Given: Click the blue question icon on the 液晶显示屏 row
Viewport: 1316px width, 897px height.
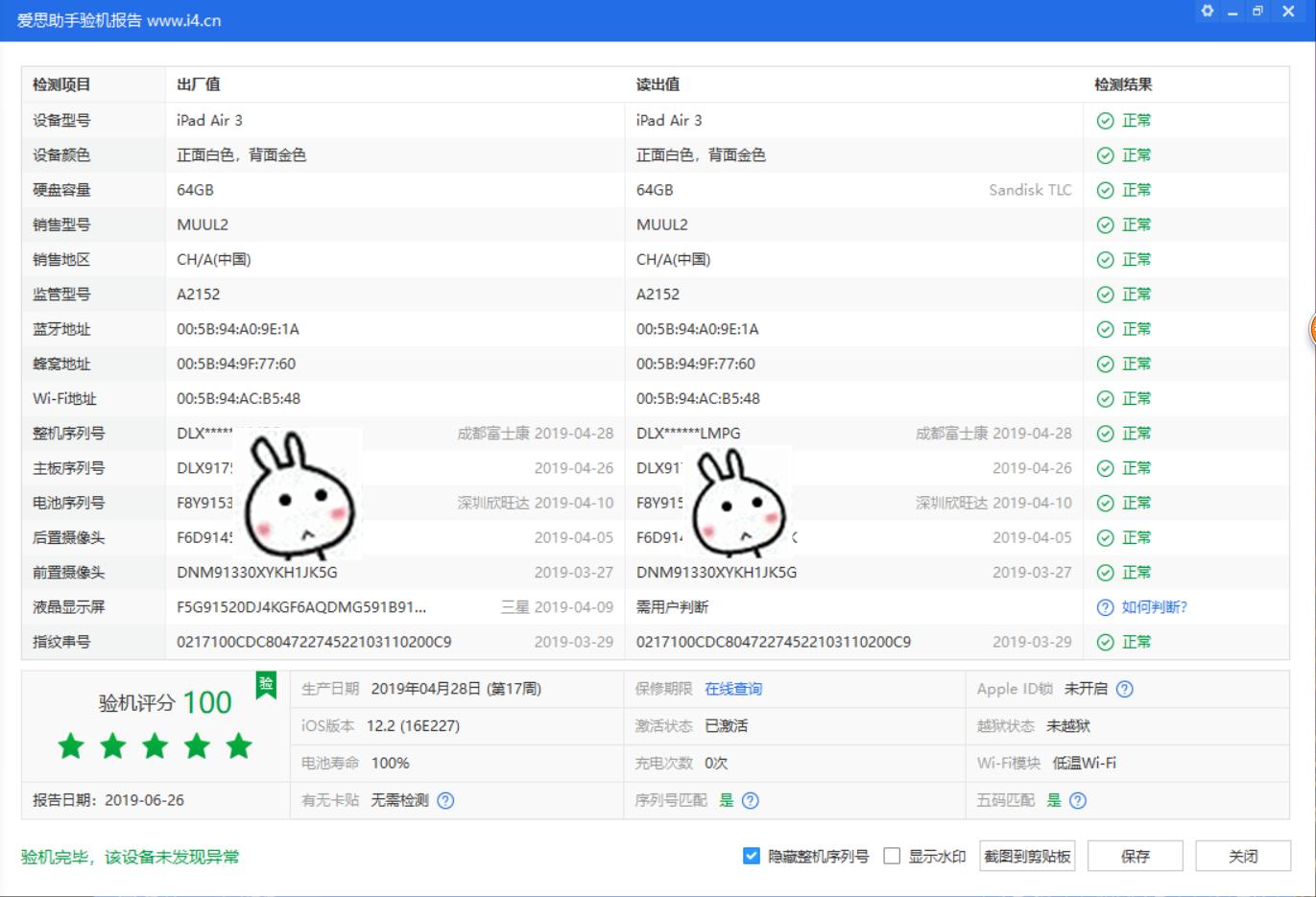Looking at the screenshot, I should [x=1106, y=606].
